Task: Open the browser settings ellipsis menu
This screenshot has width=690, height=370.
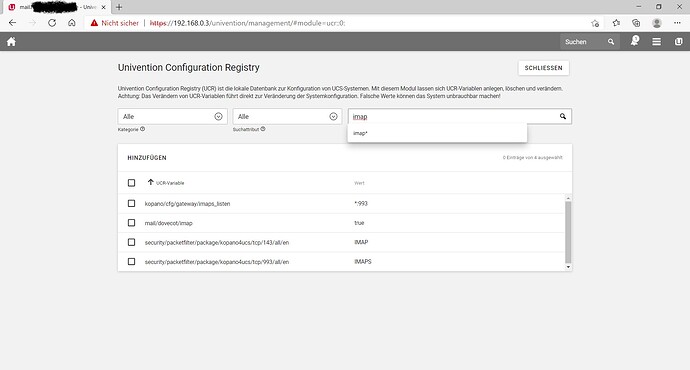Action: [677, 23]
